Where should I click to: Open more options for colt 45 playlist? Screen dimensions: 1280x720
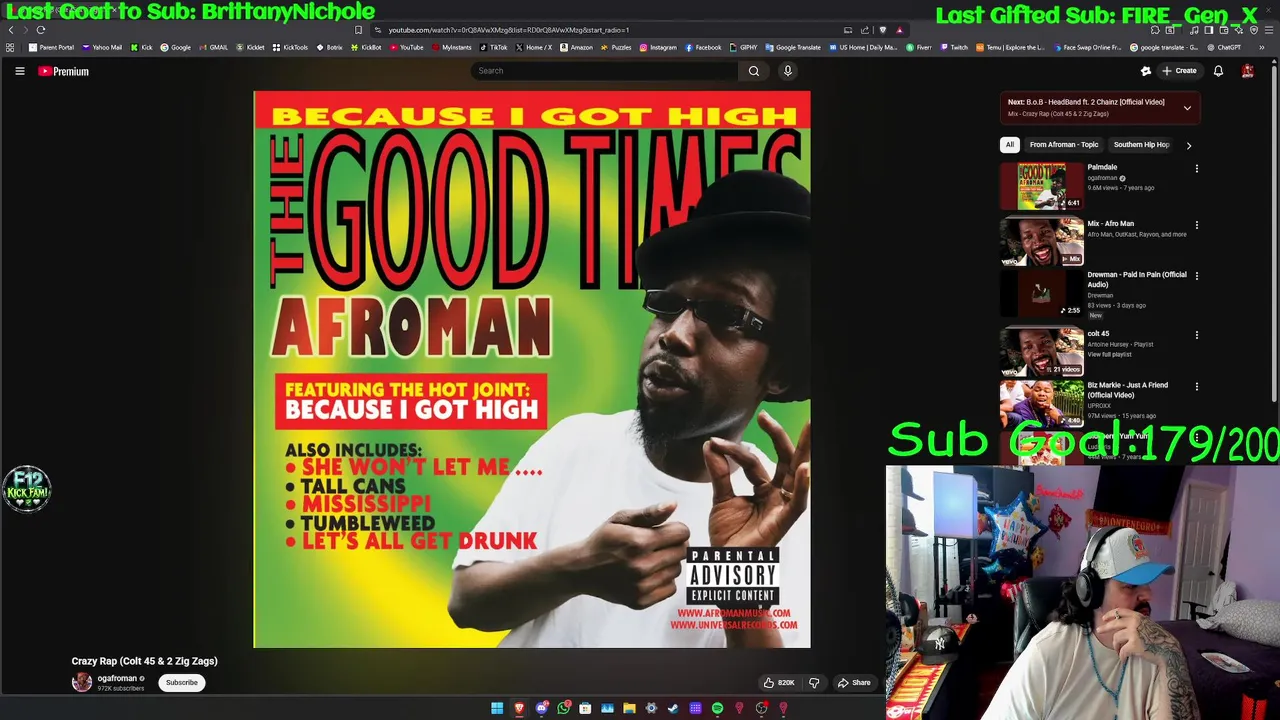(x=1196, y=335)
